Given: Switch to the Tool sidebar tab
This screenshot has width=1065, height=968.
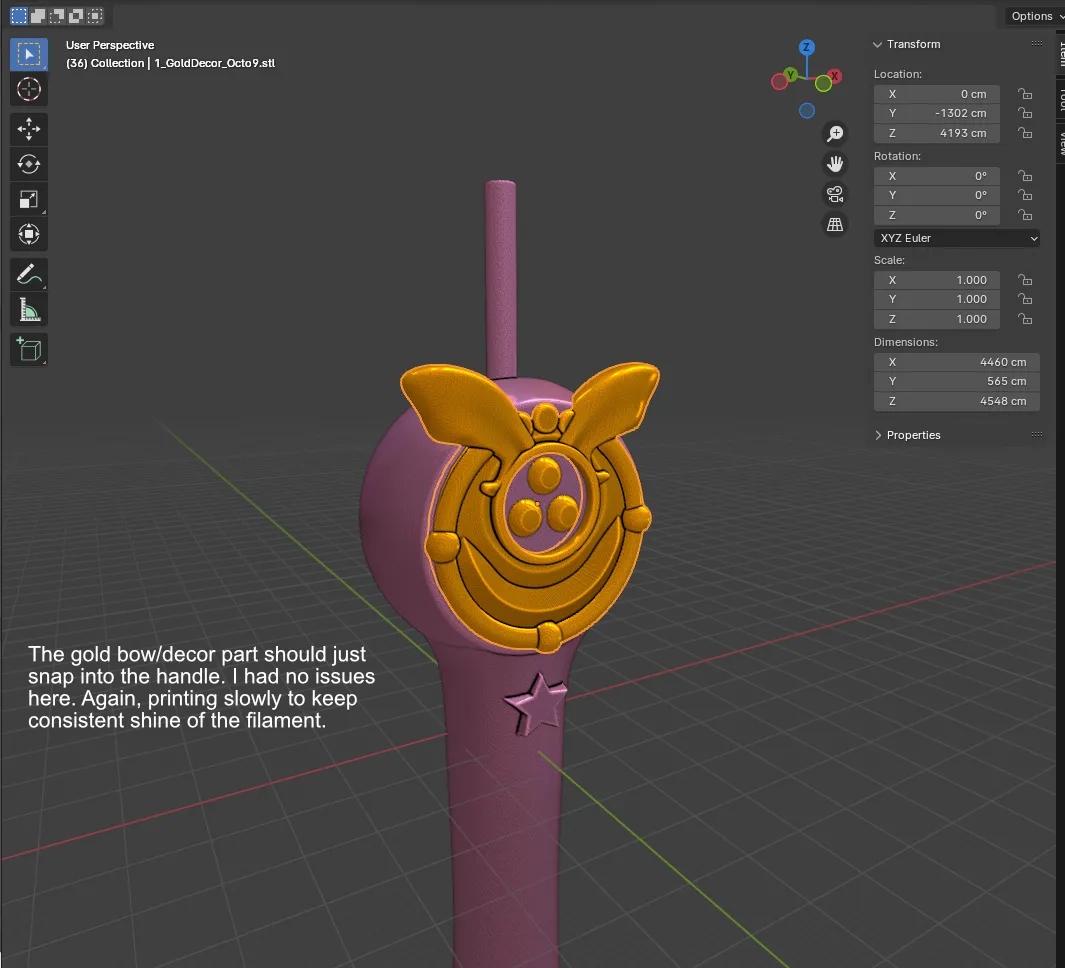Looking at the screenshot, I should pyautogui.click(x=1060, y=98).
